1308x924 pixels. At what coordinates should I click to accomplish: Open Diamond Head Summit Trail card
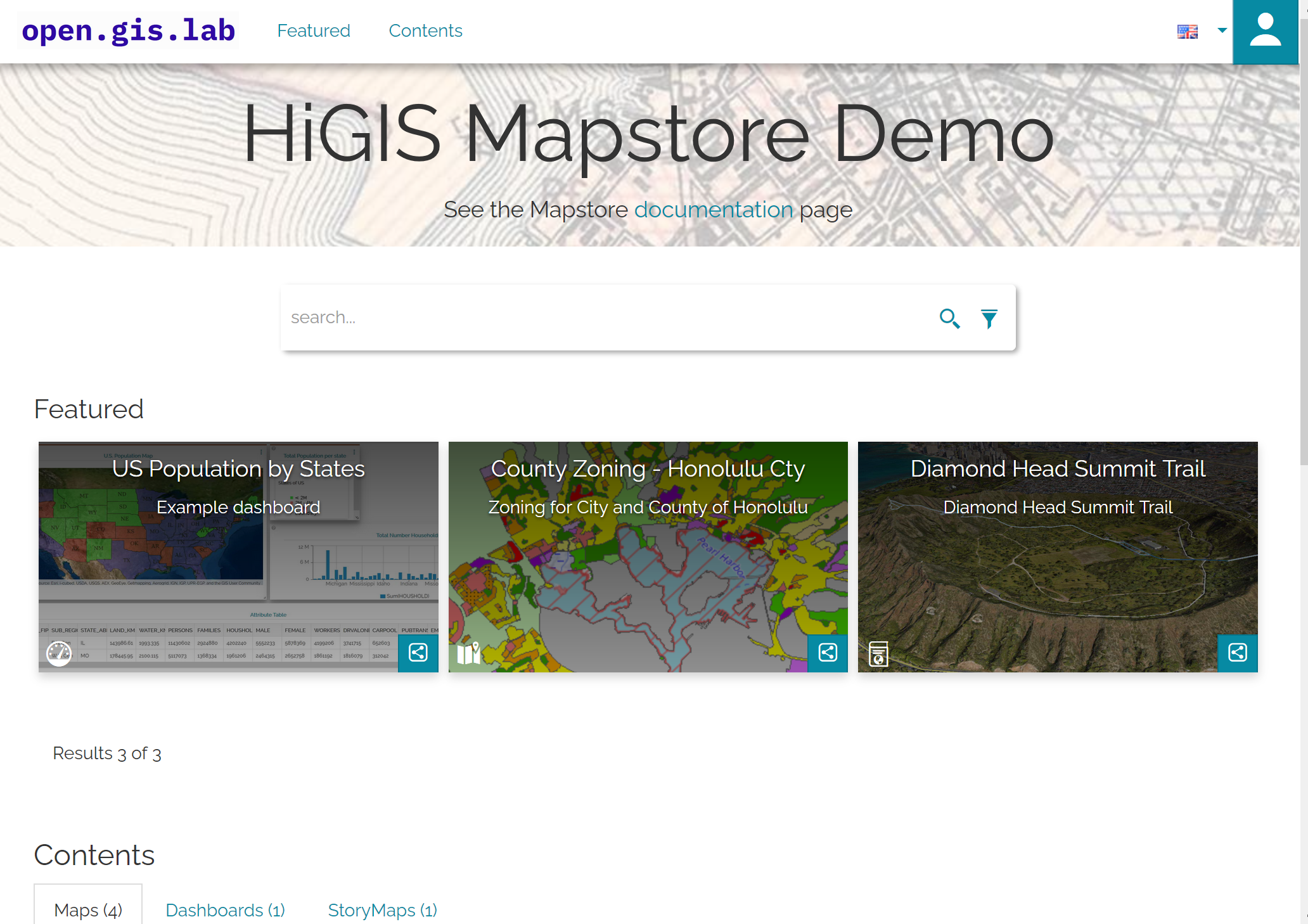[1058, 556]
